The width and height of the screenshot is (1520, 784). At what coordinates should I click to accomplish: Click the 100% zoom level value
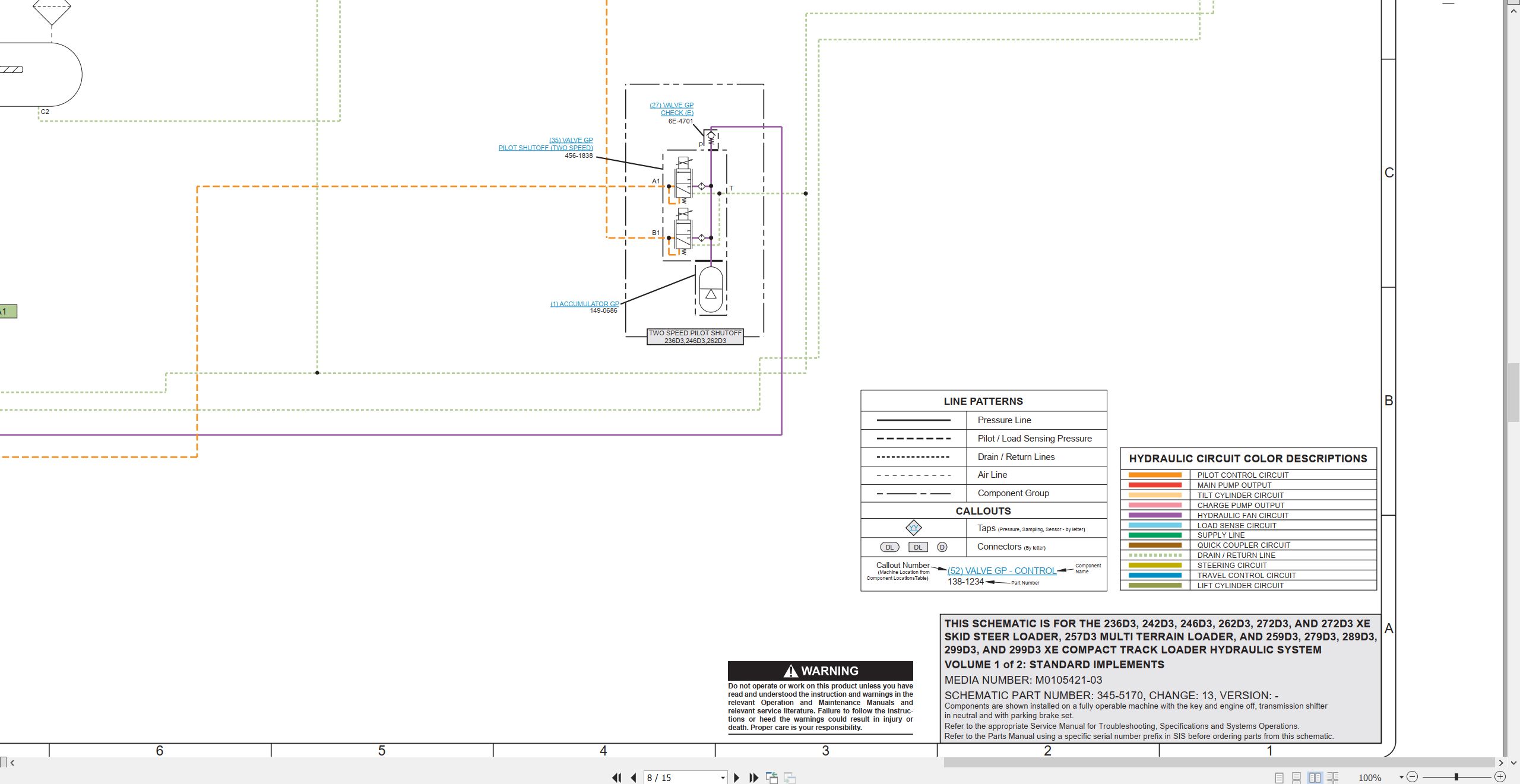tap(1370, 777)
